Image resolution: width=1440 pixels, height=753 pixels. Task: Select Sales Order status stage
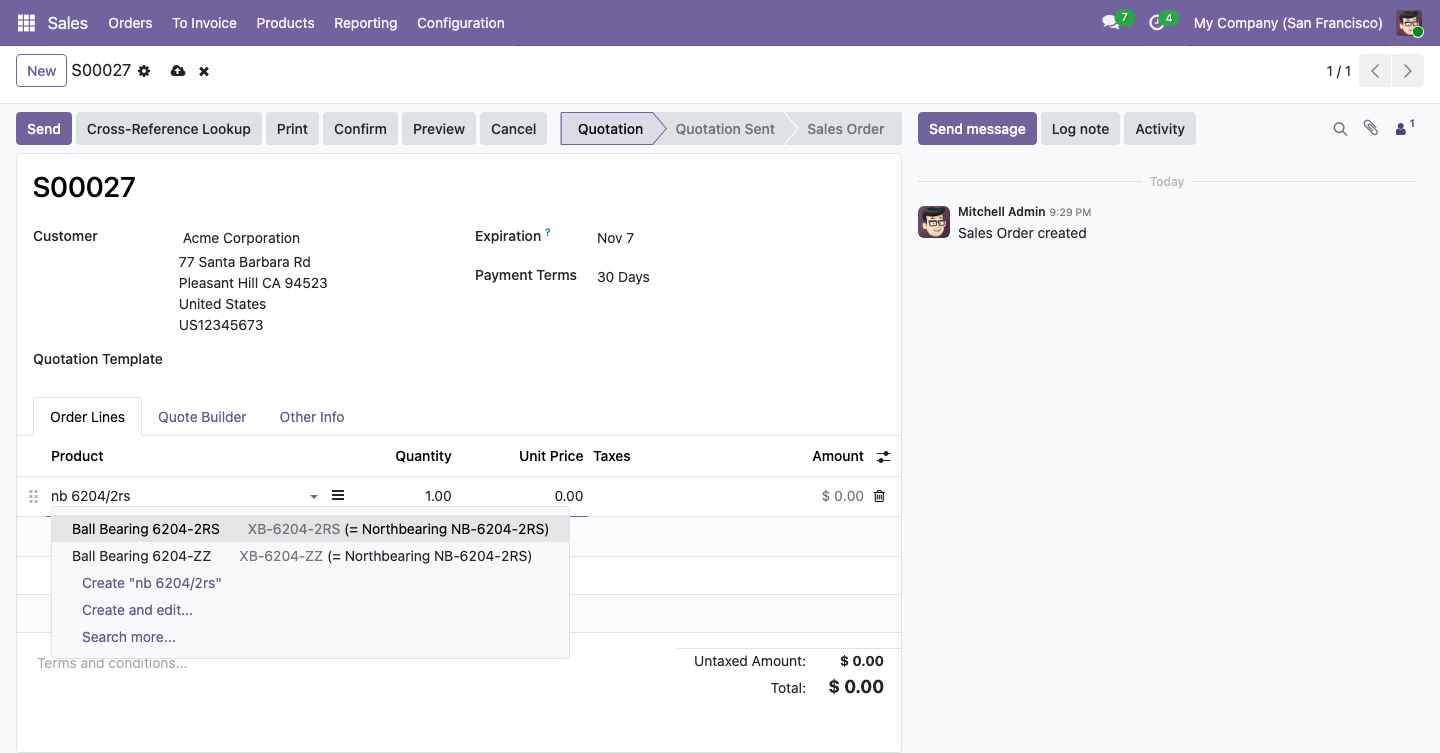(846, 129)
